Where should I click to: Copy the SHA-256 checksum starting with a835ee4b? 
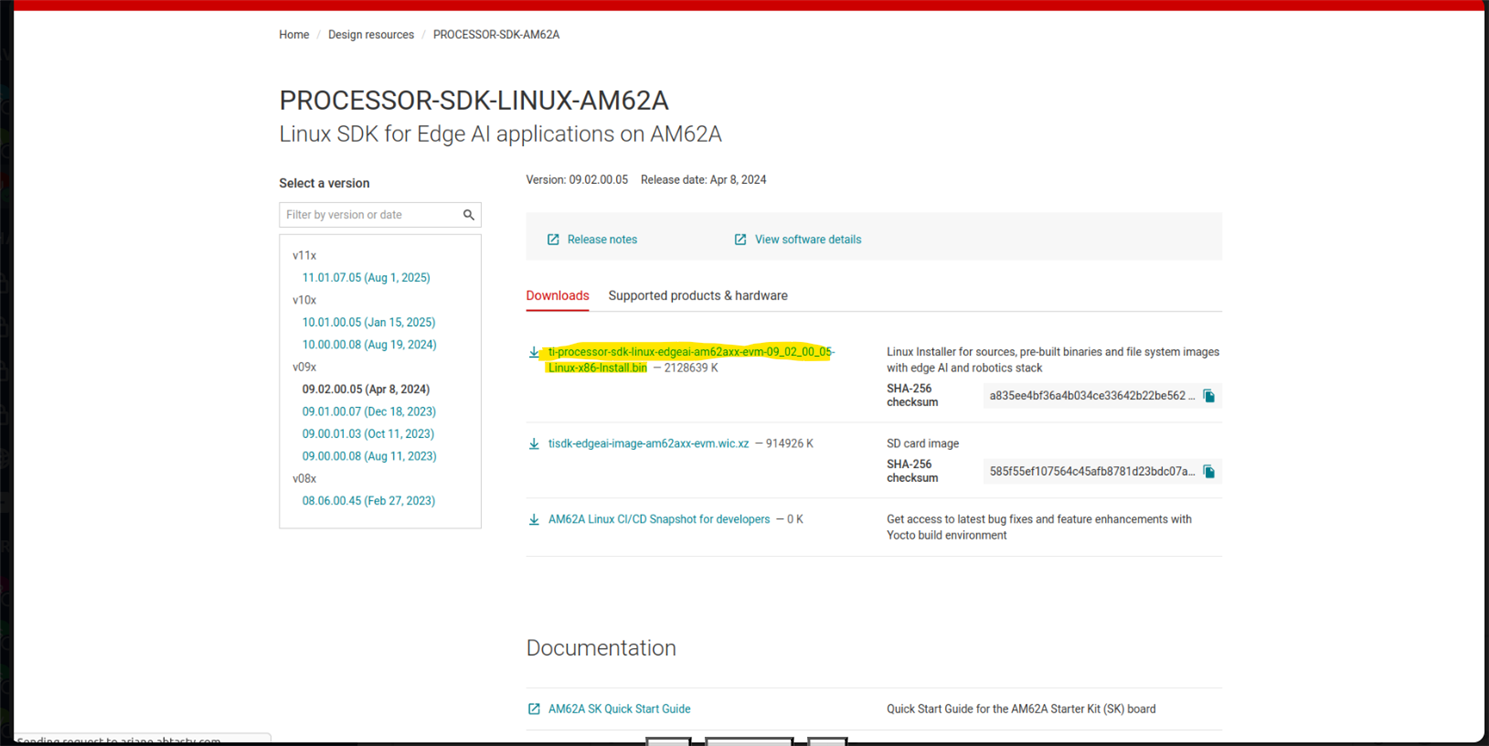coord(1209,396)
